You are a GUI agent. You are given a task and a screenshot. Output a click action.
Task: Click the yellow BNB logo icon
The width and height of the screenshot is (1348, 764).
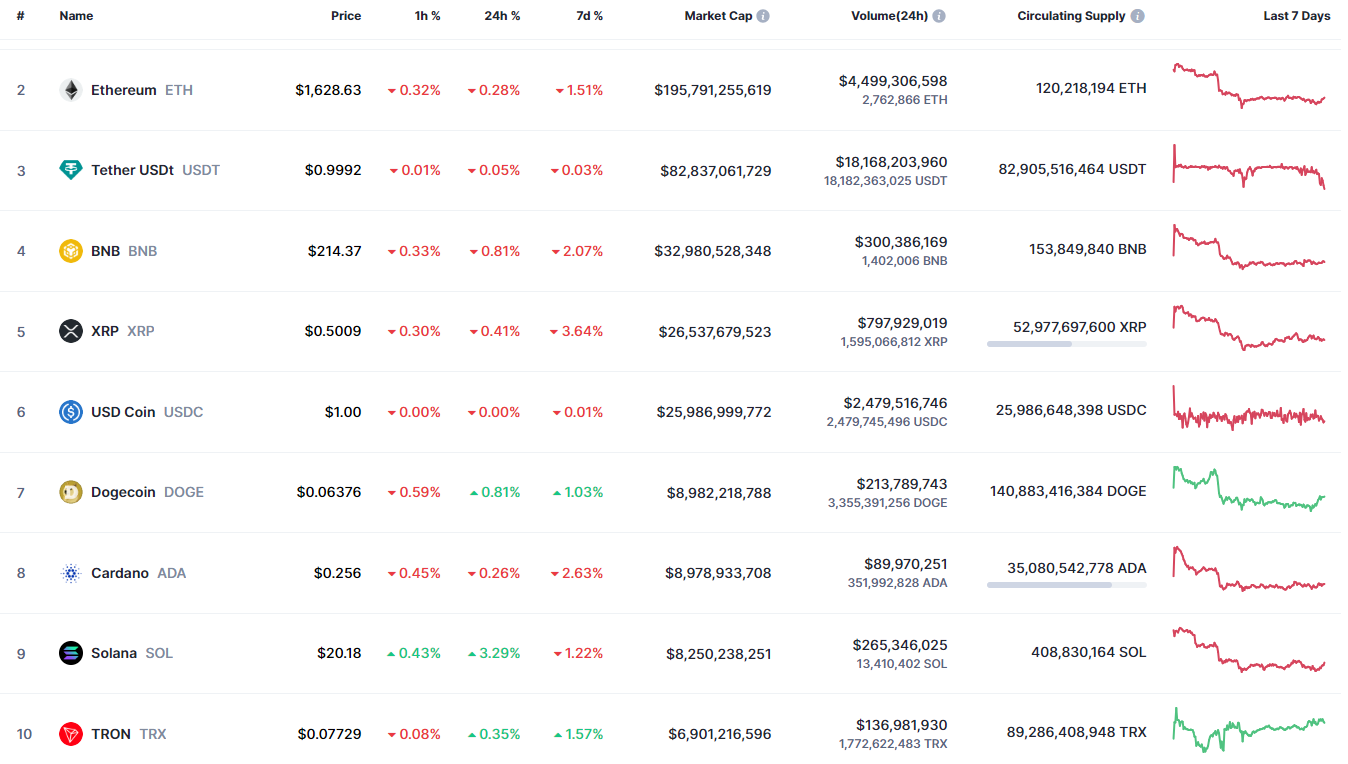70,251
